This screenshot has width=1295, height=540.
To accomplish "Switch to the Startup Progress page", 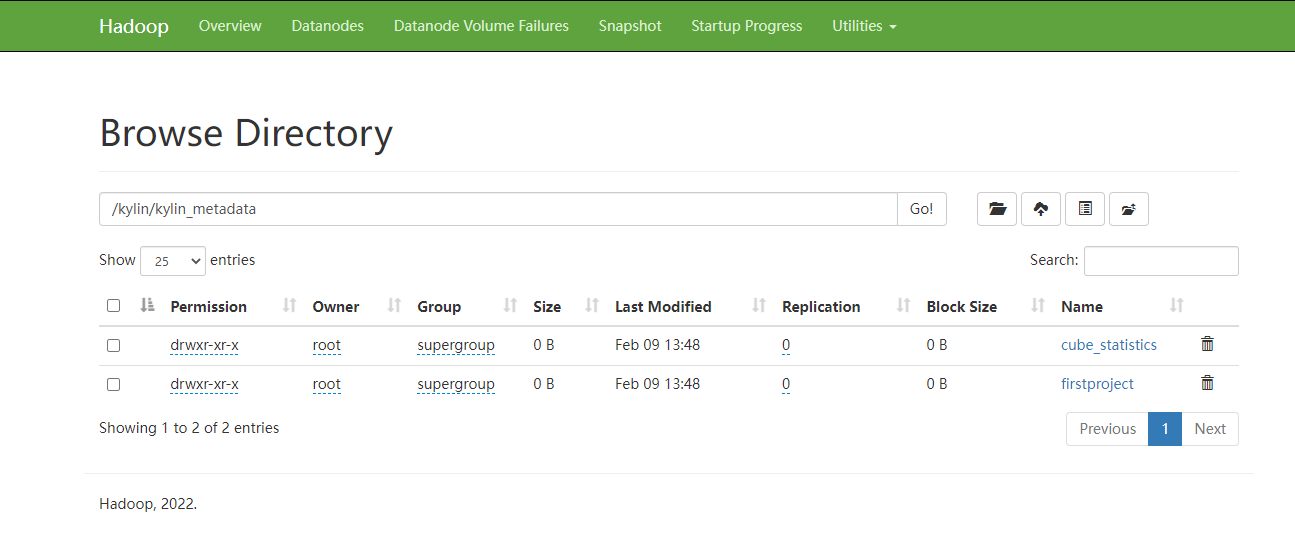I will coord(746,26).
